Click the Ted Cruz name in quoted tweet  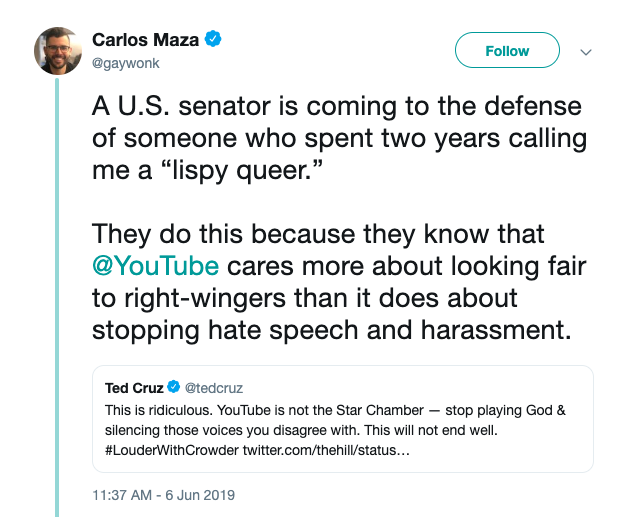(x=132, y=387)
